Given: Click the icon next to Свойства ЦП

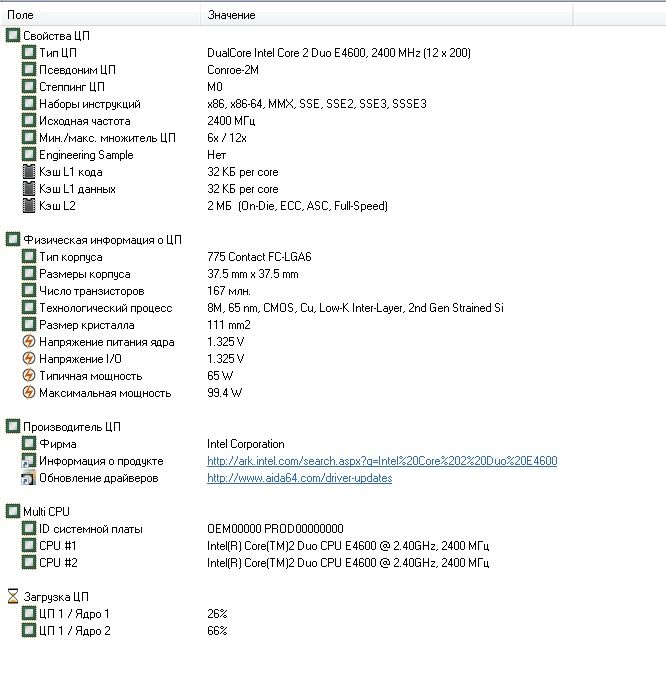Looking at the screenshot, I should [13, 36].
